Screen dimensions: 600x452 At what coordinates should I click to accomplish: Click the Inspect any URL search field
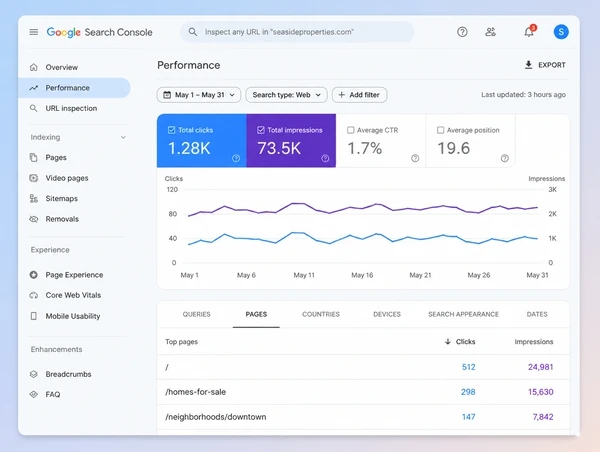point(297,32)
